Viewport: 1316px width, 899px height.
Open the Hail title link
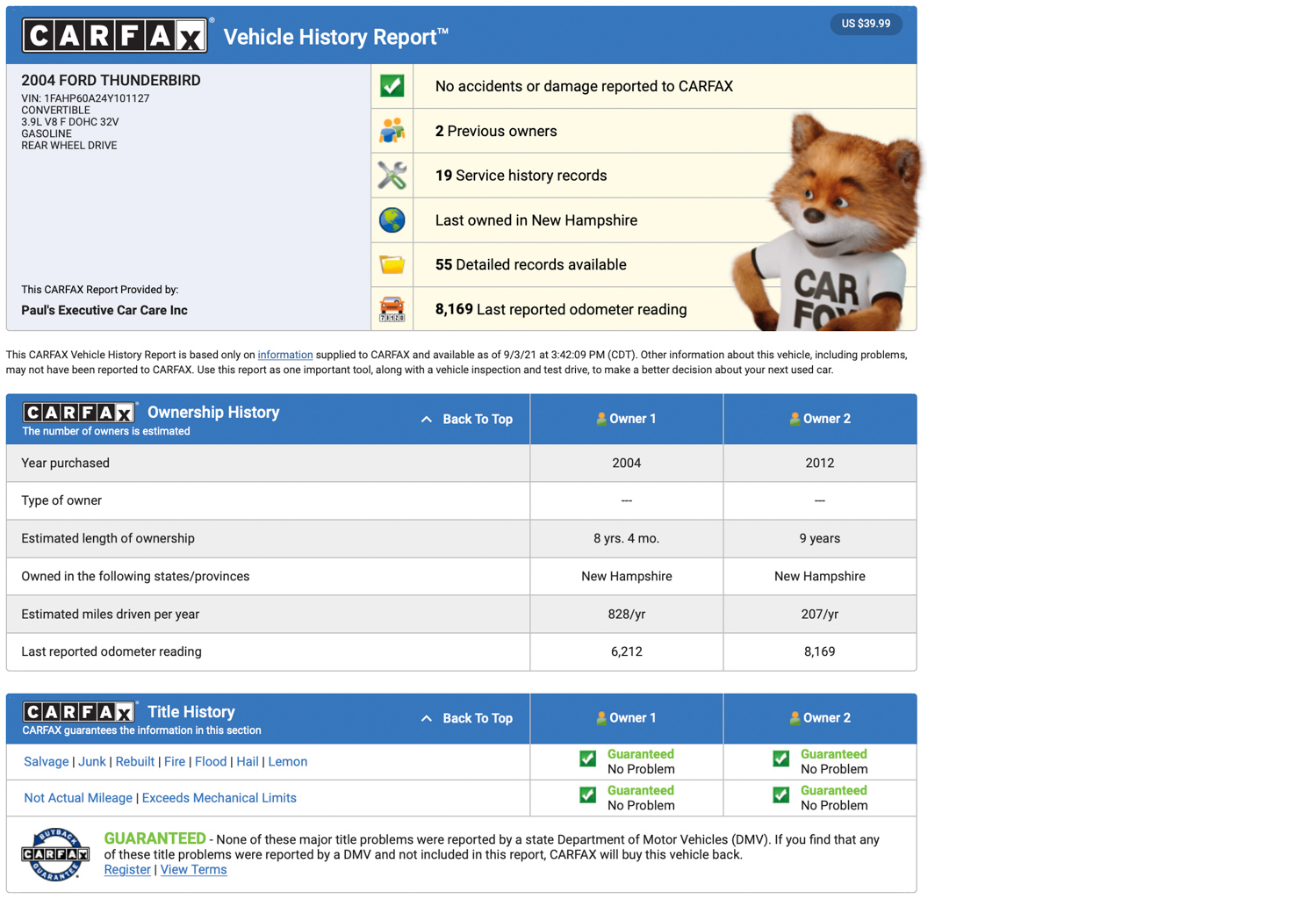point(248,762)
